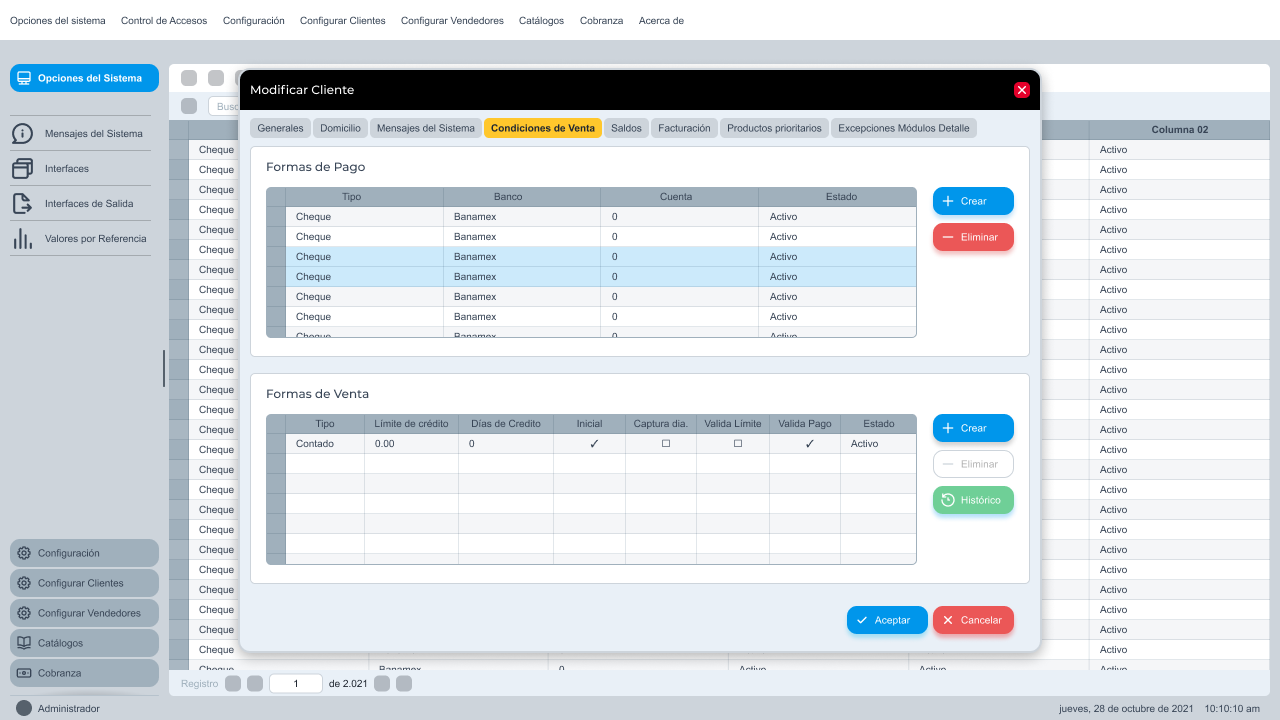Check Valida Límite for Contado row

coord(738,444)
